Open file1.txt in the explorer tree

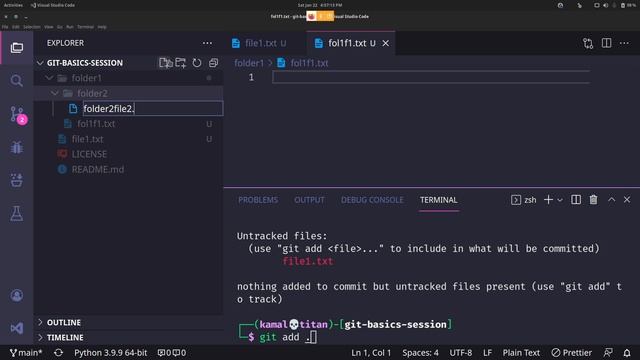87,139
